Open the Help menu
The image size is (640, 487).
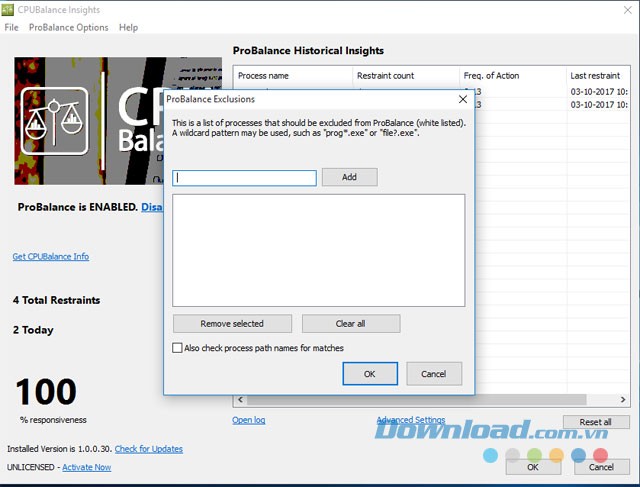(128, 27)
